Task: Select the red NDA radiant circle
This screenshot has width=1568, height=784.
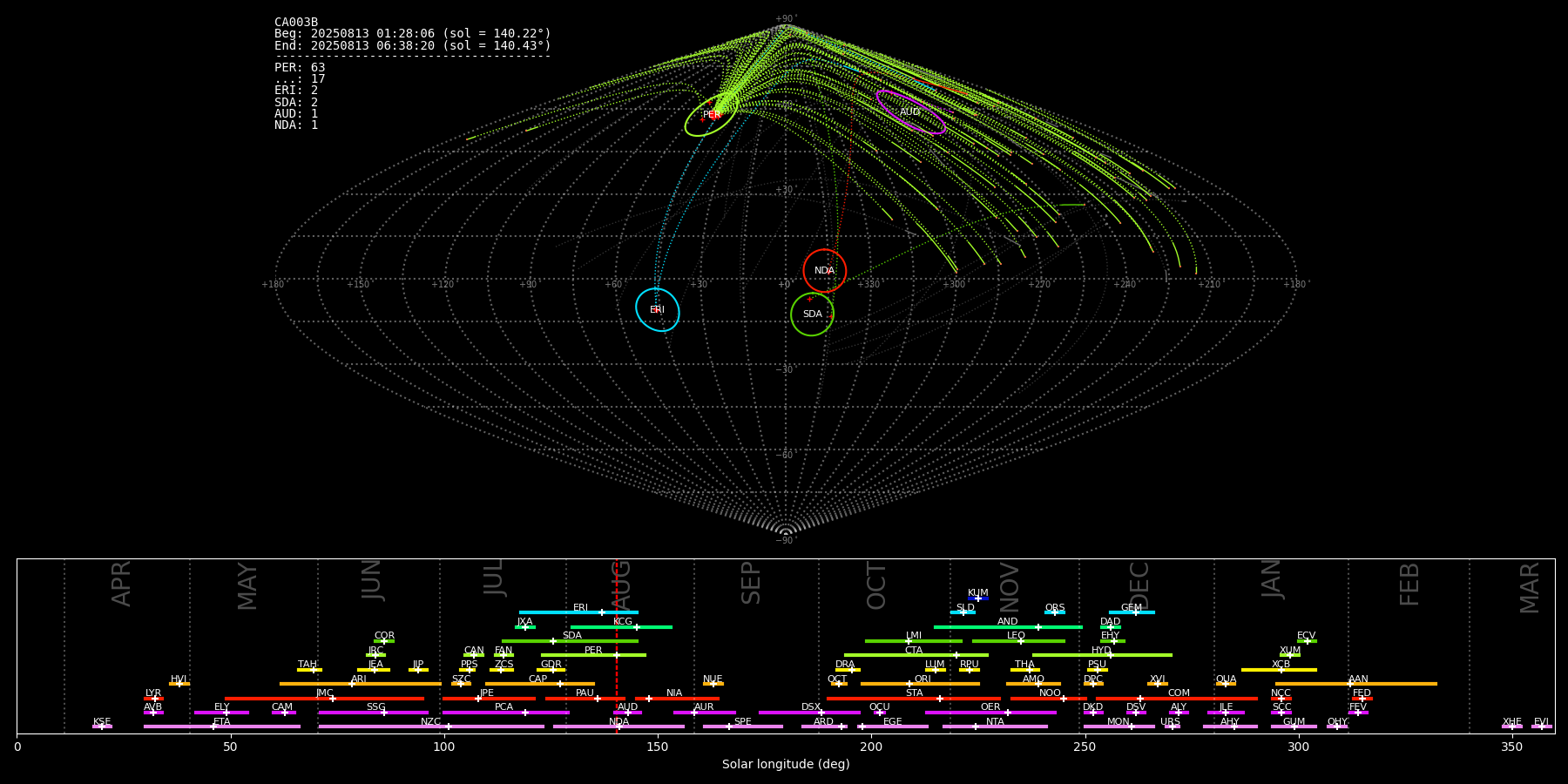Action: coord(825,271)
